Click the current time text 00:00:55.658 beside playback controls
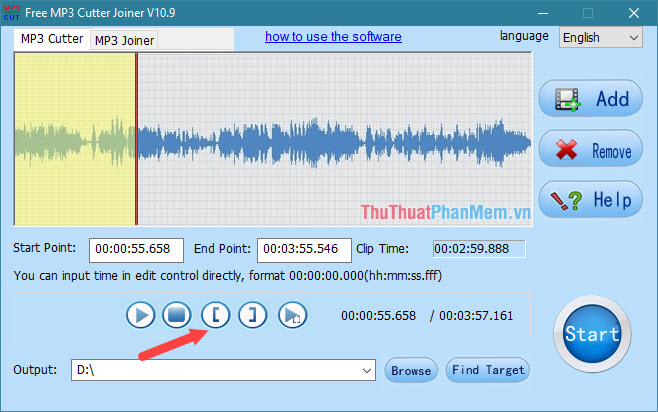658x412 pixels. [379, 316]
